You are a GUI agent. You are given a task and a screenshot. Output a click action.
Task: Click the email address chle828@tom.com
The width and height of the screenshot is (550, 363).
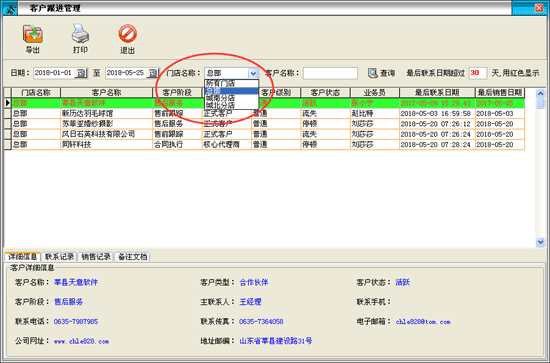click(x=423, y=322)
